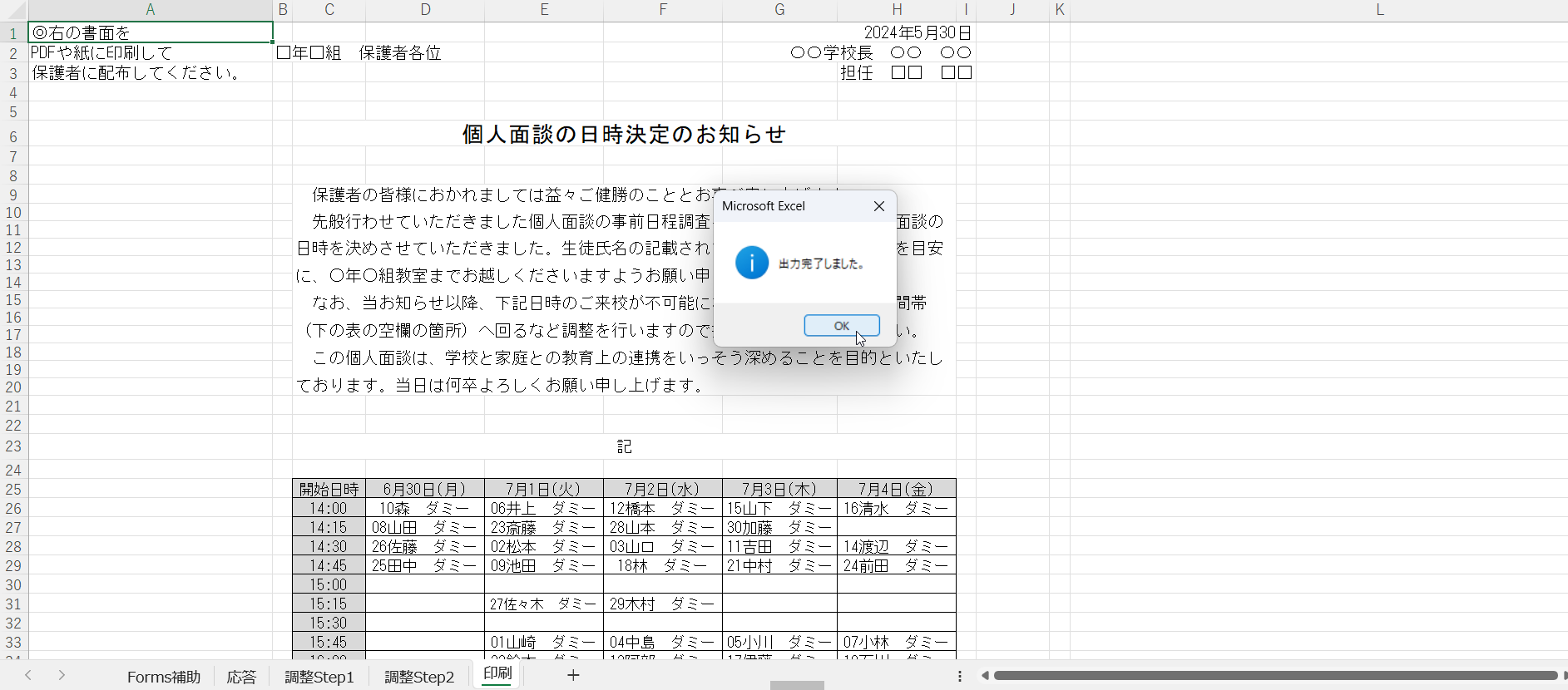The height and width of the screenshot is (690, 1568).
Task: Select the 調整Step1 sheet tab
Action: pos(319,677)
